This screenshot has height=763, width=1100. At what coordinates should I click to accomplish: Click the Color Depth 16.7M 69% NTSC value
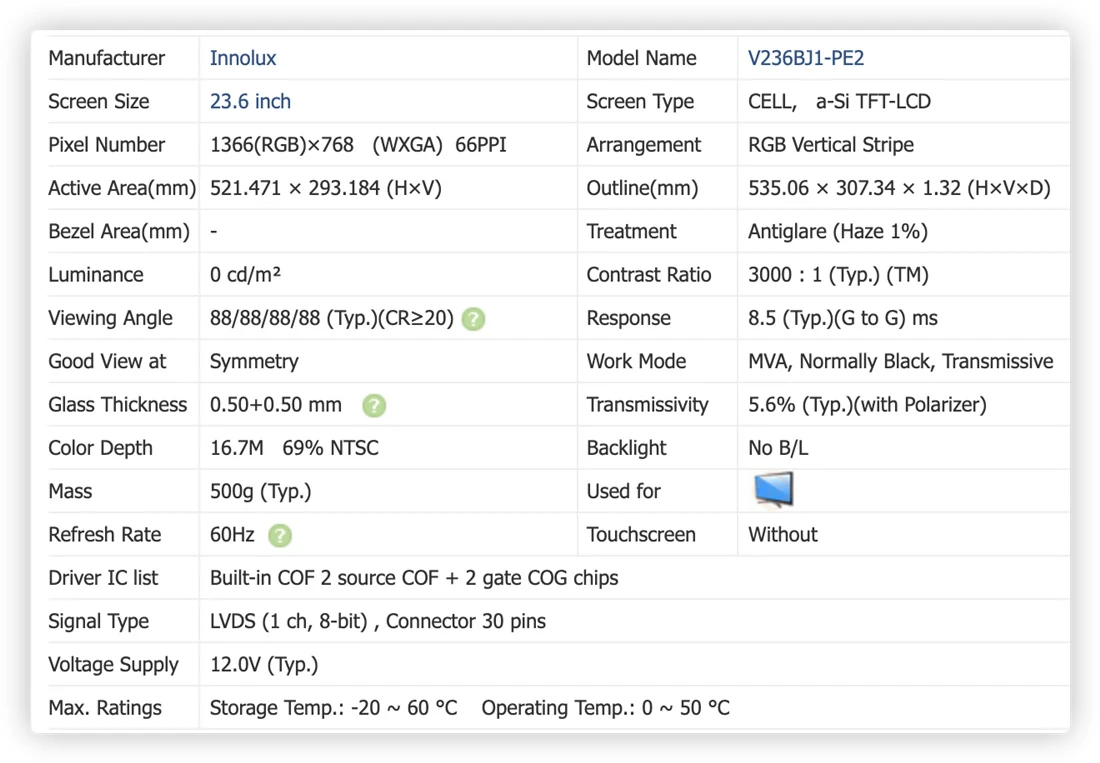294,448
